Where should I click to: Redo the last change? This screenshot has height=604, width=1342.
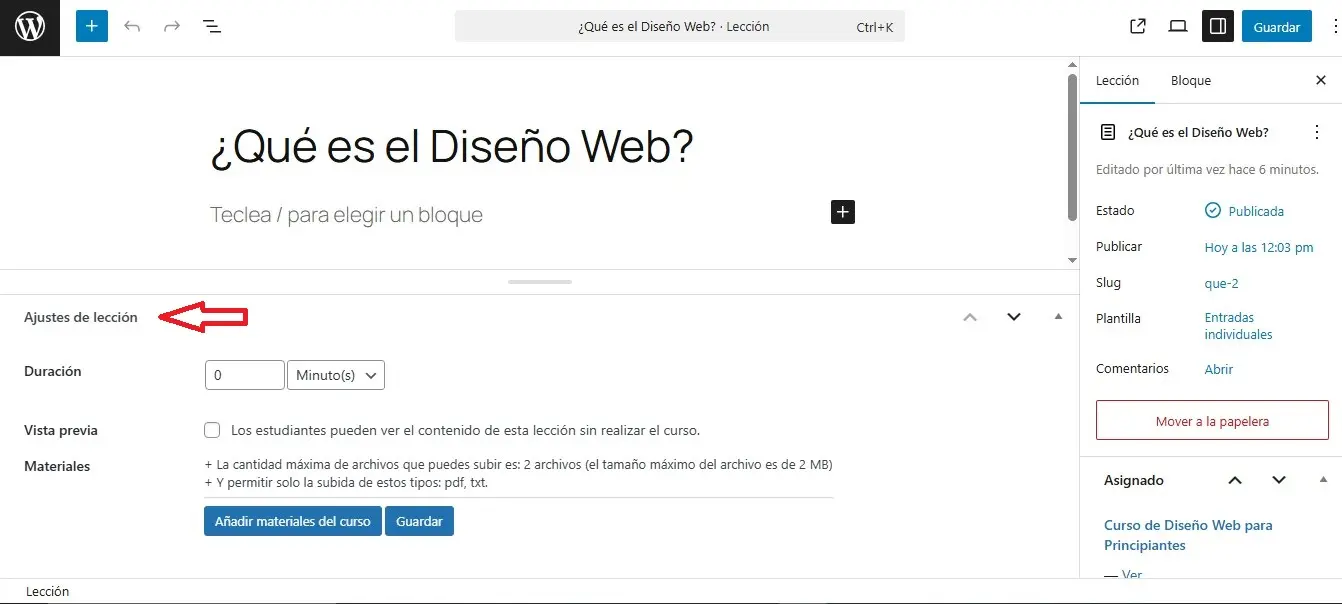click(172, 27)
